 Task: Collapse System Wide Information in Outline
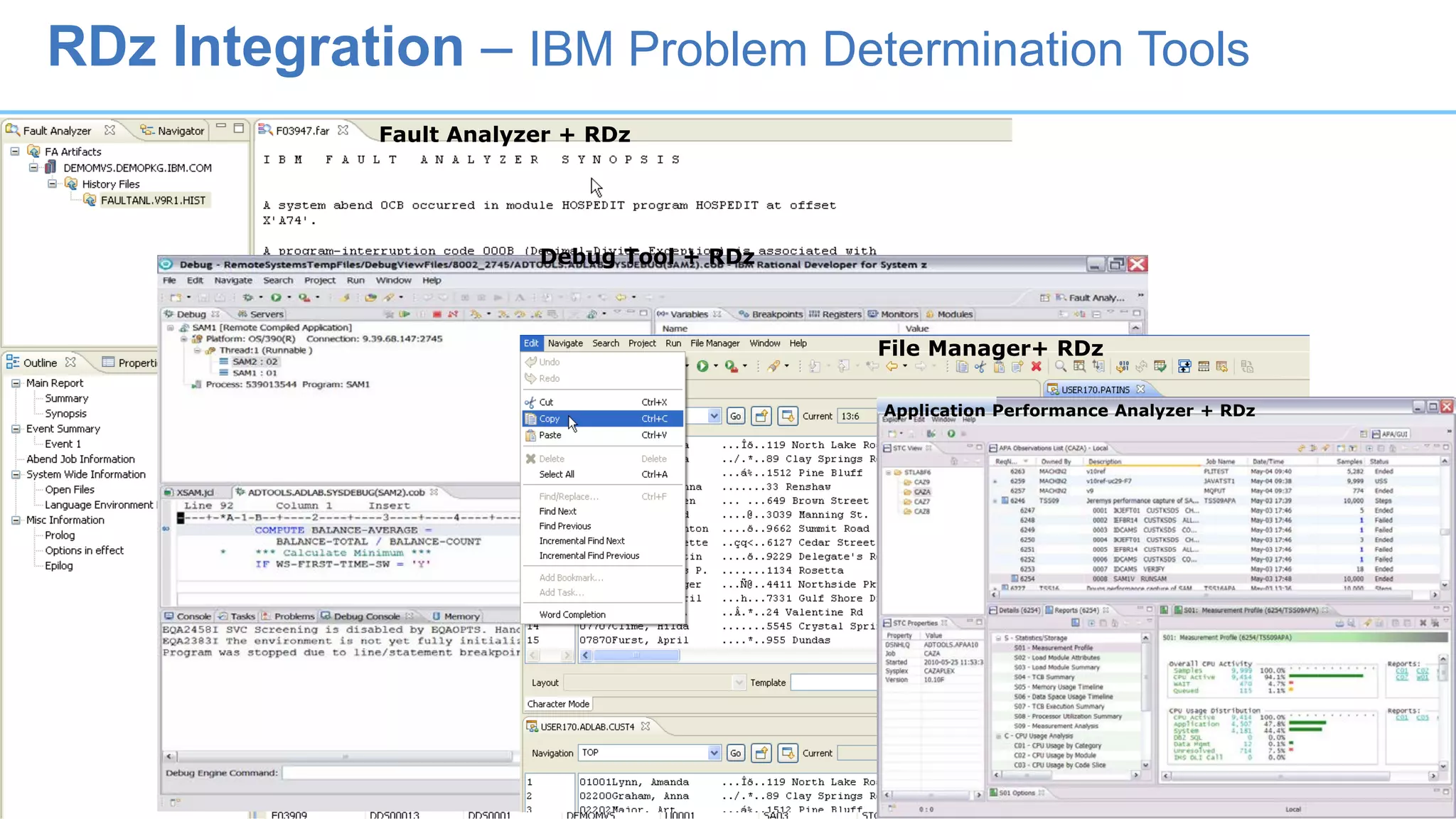click(16, 474)
